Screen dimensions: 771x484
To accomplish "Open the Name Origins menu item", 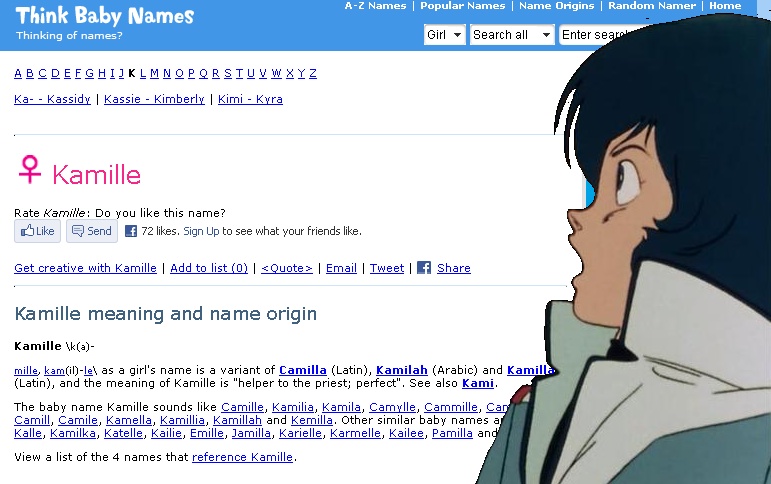I will 557,6.
